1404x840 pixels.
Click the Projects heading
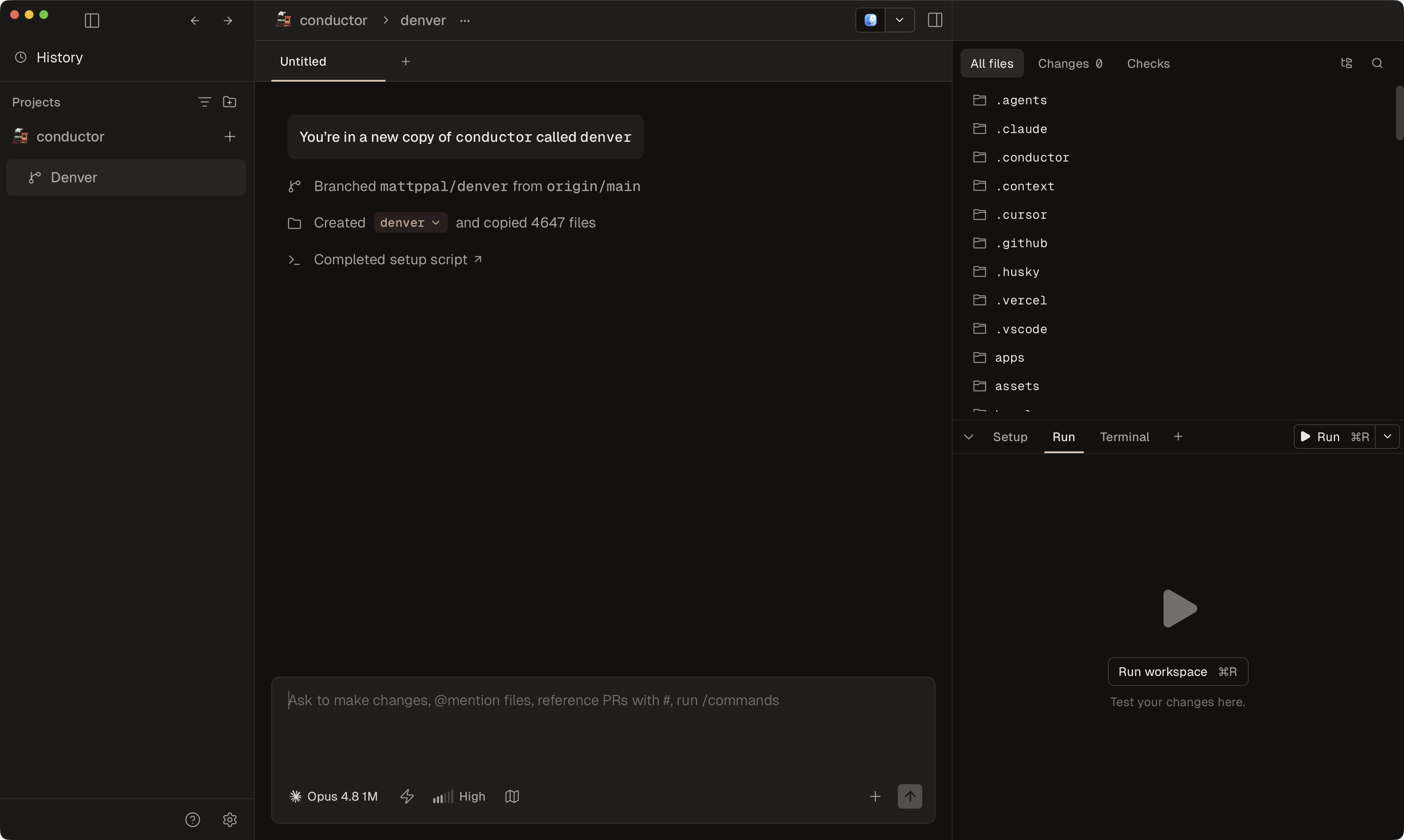click(x=36, y=102)
